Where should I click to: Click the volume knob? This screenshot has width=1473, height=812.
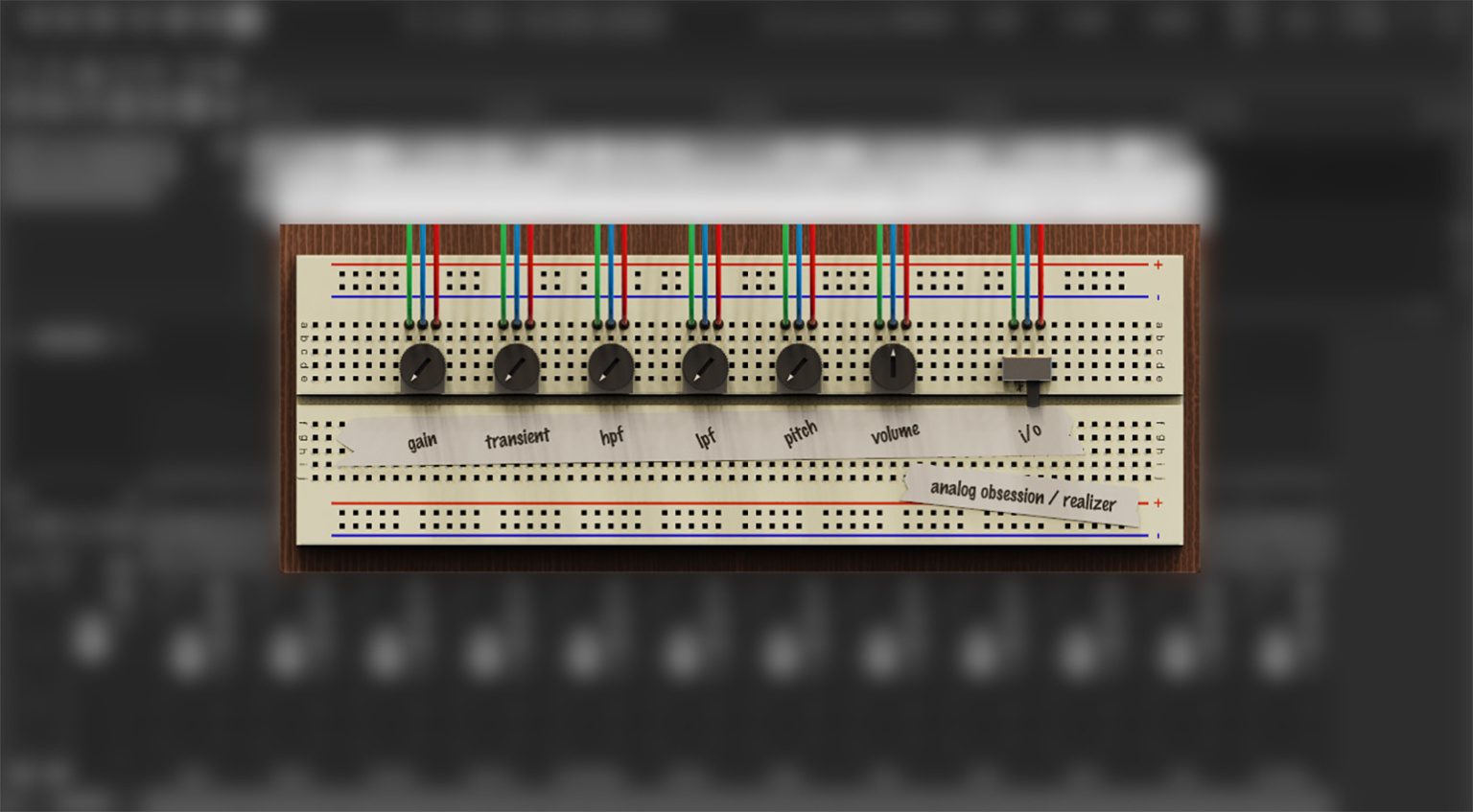(893, 368)
